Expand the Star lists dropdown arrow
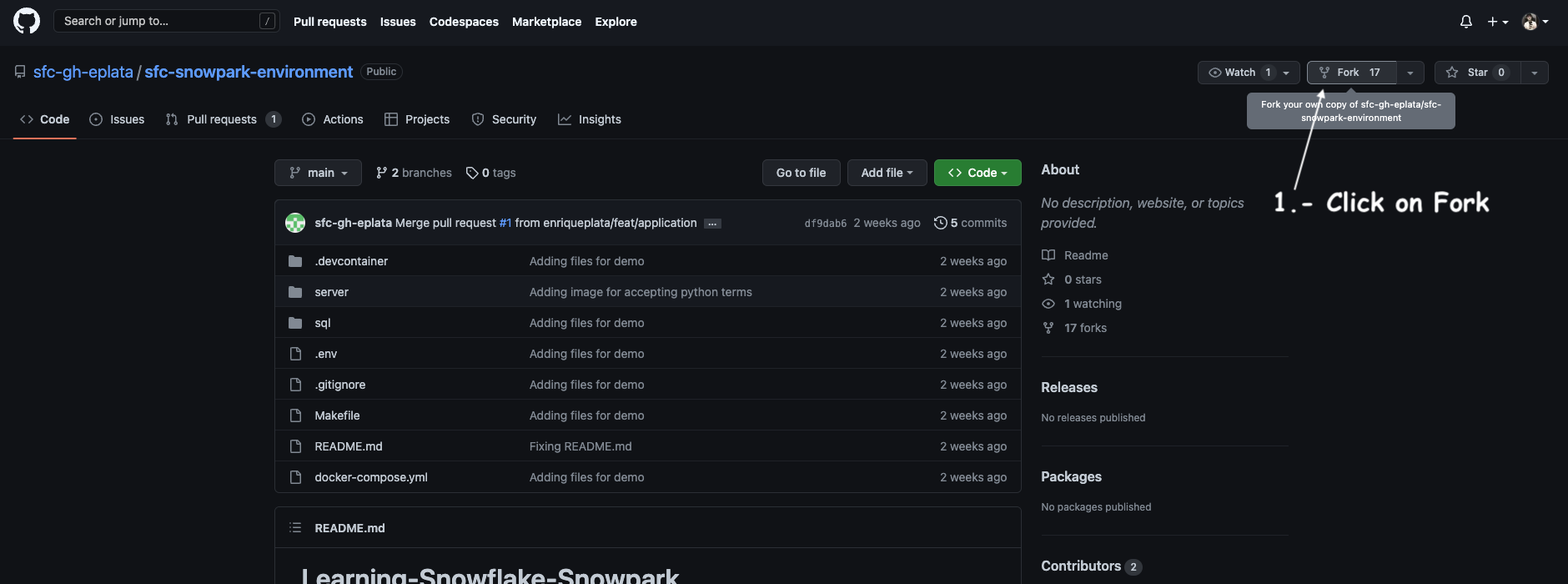1568x584 pixels. coord(1535,73)
